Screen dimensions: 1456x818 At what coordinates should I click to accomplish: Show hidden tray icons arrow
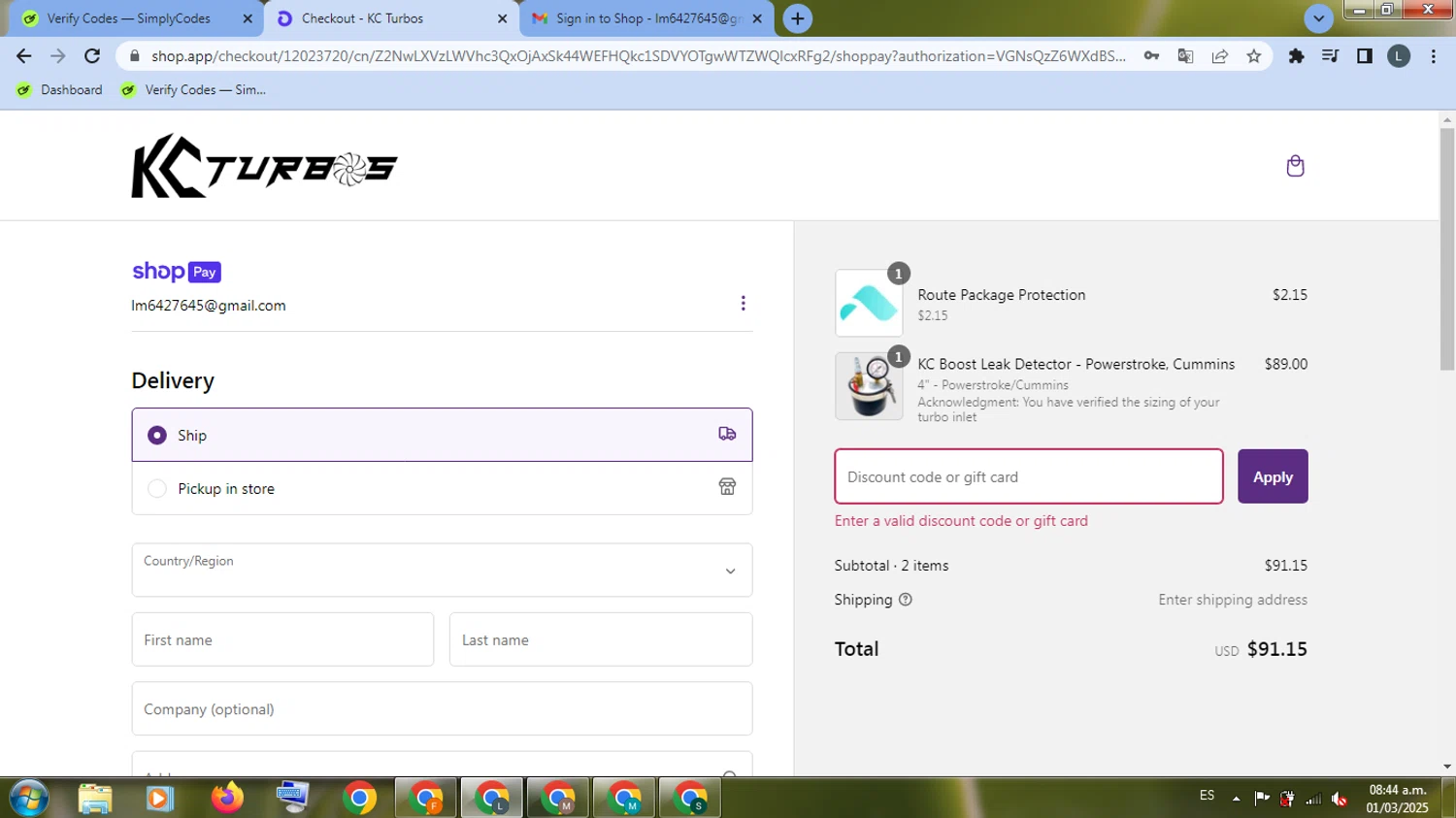(x=1236, y=799)
